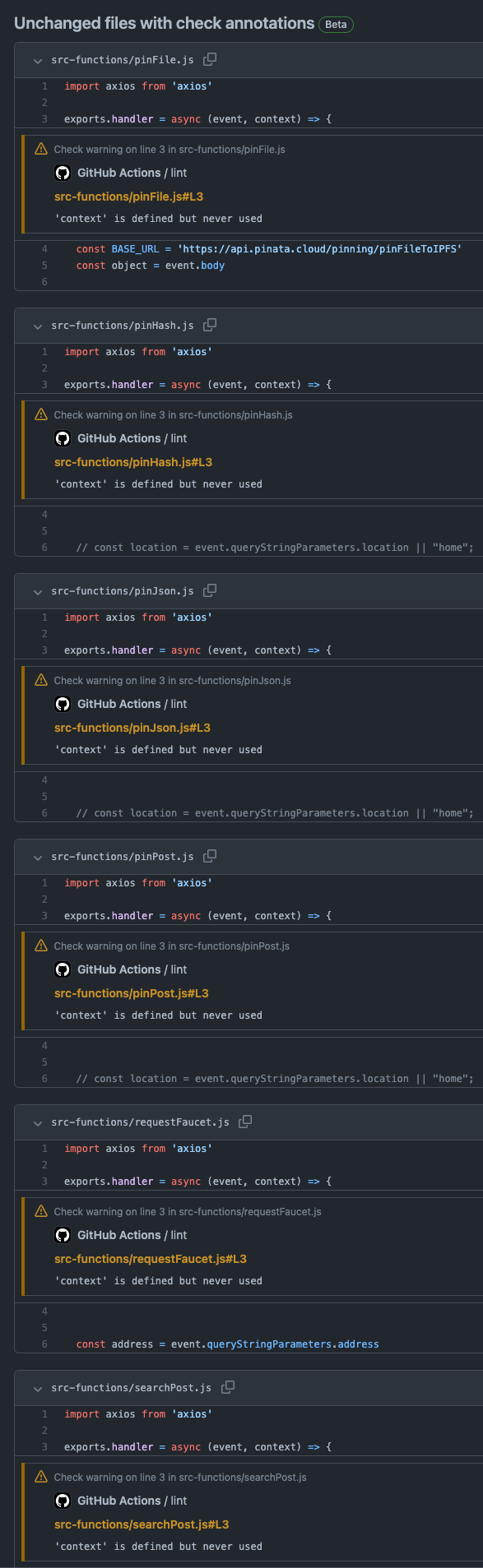Collapse the pinPost.js file section
This screenshot has width=483, height=1568.
38,857
